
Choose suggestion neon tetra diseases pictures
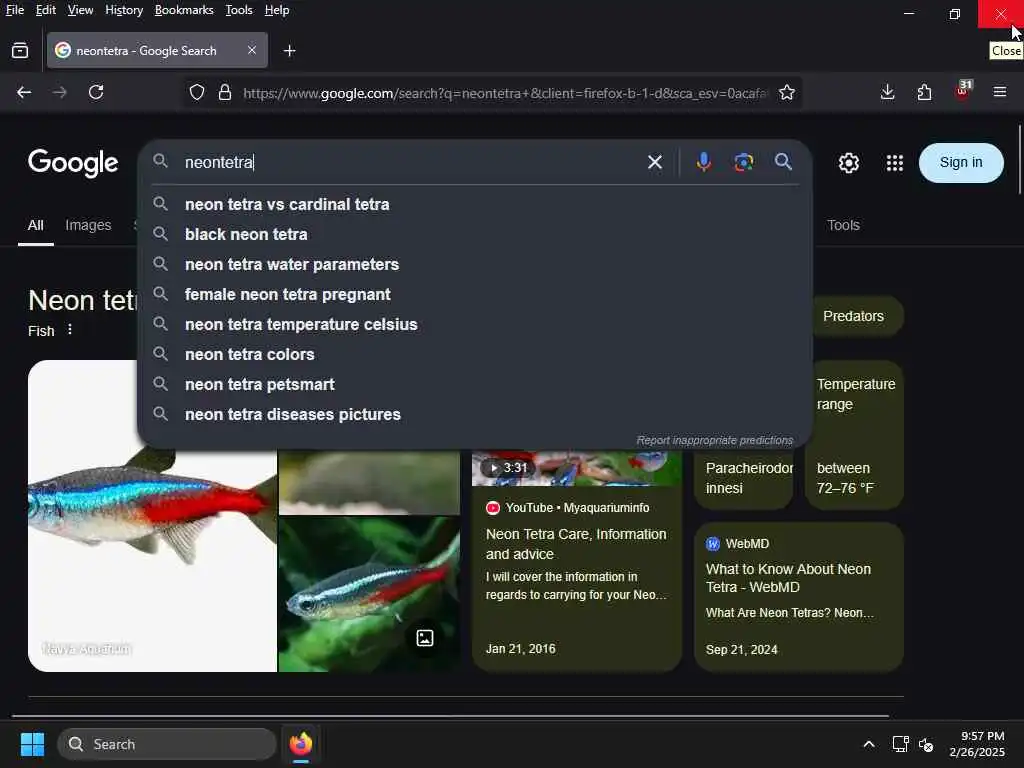coord(475,415)
